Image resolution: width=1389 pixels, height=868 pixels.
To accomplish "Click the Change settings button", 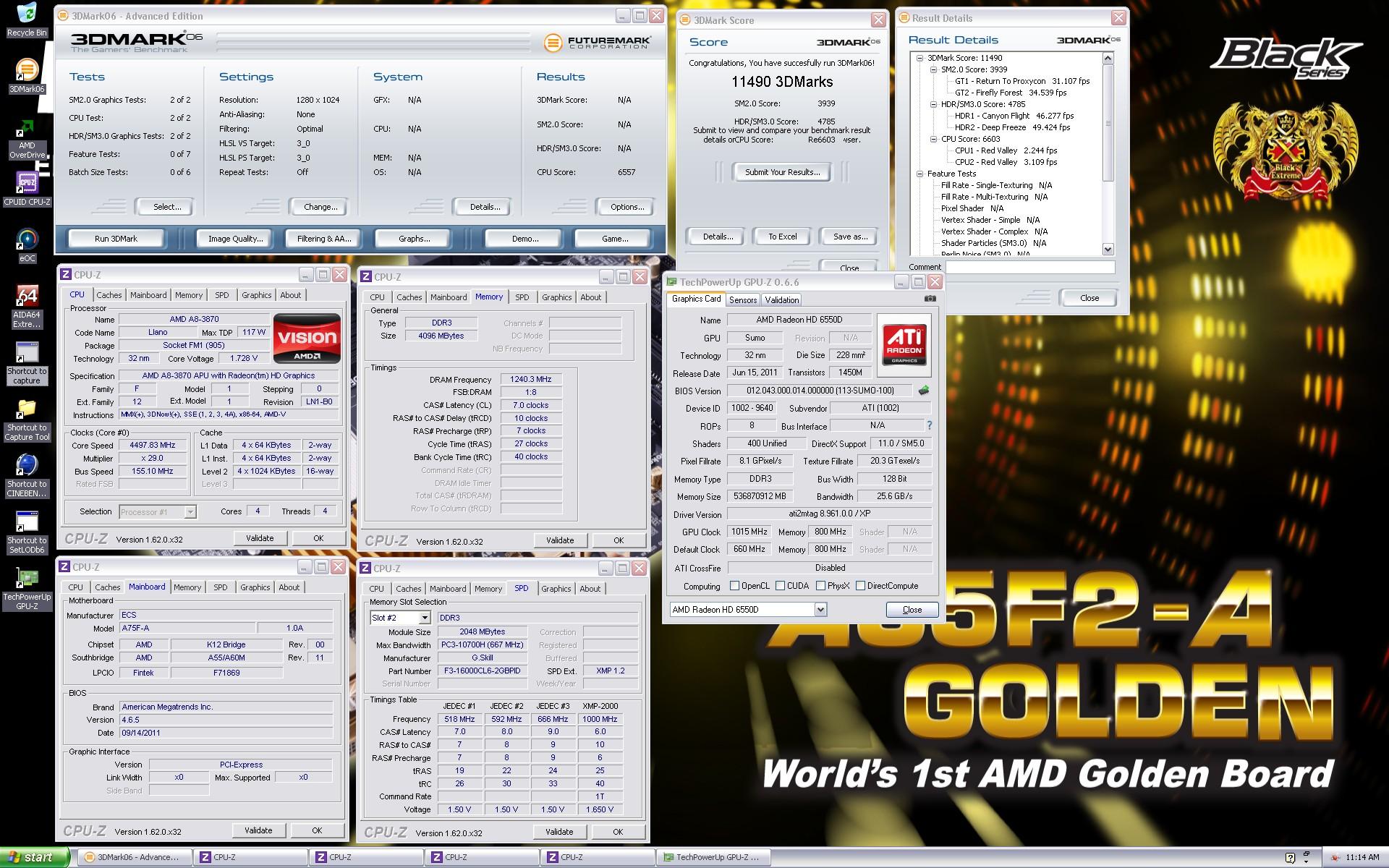I will 320,207.
